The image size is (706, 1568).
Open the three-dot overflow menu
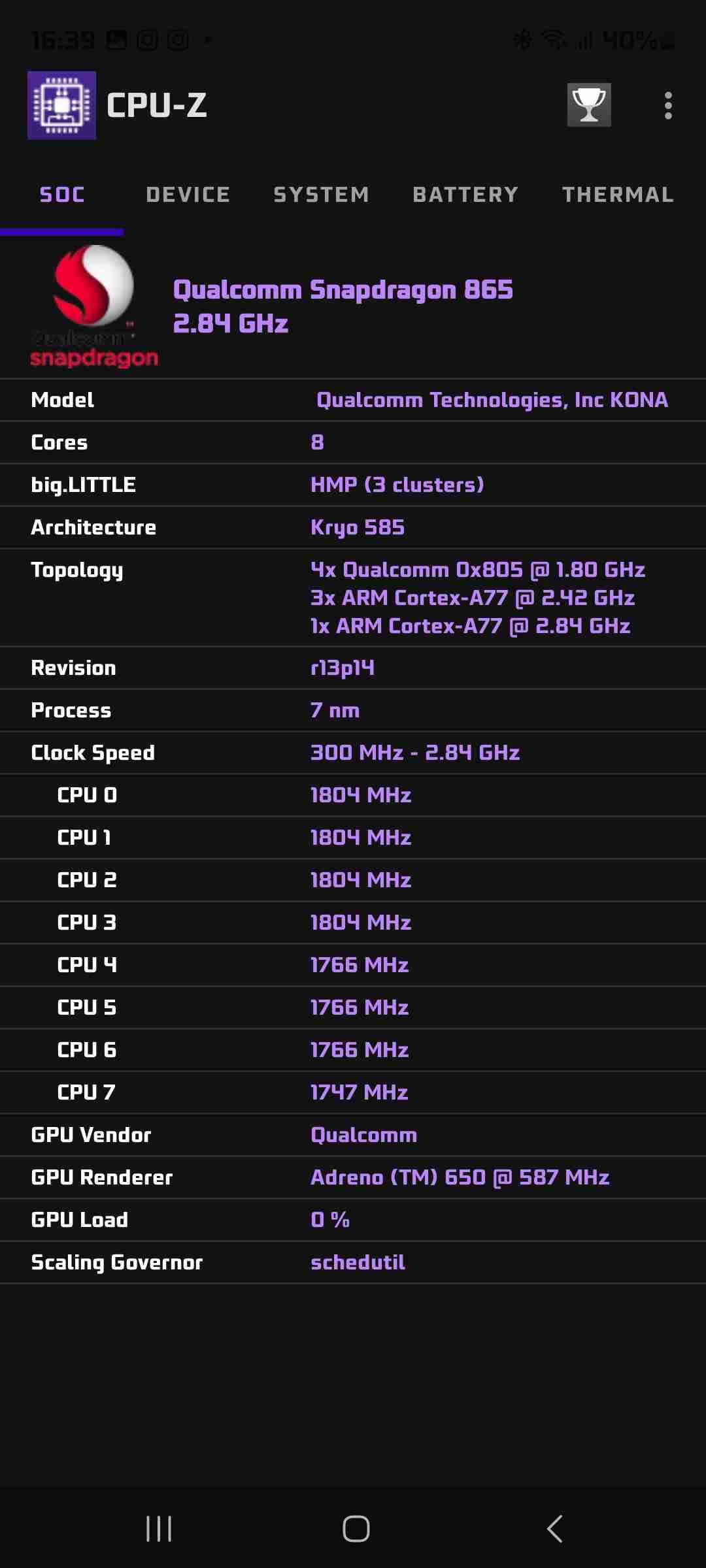pos(667,105)
